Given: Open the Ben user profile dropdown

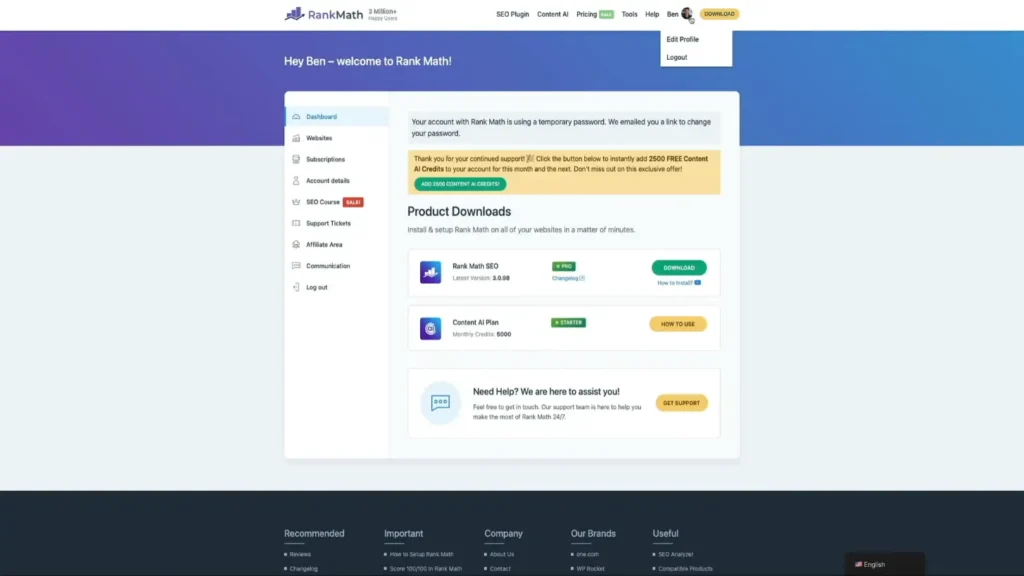Looking at the screenshot, I should tap(679, 14).
